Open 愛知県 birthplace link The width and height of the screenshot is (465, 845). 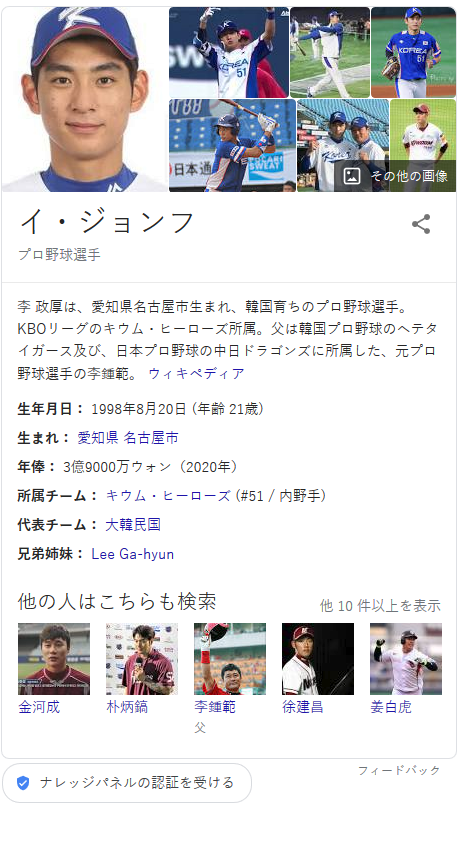pyautogui.click(x=98, y=438)
